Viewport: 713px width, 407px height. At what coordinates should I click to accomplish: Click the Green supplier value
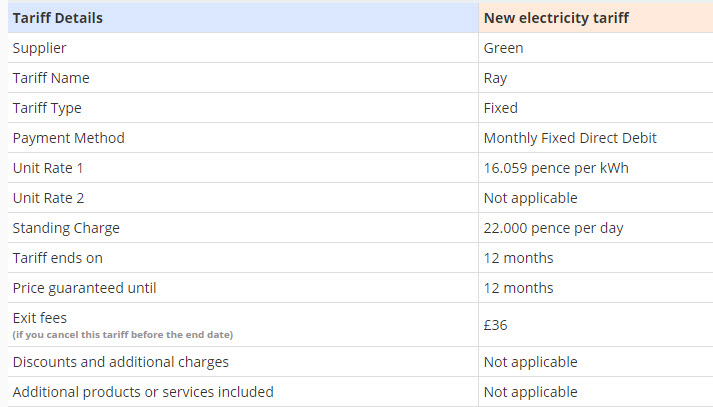point(503,48)
